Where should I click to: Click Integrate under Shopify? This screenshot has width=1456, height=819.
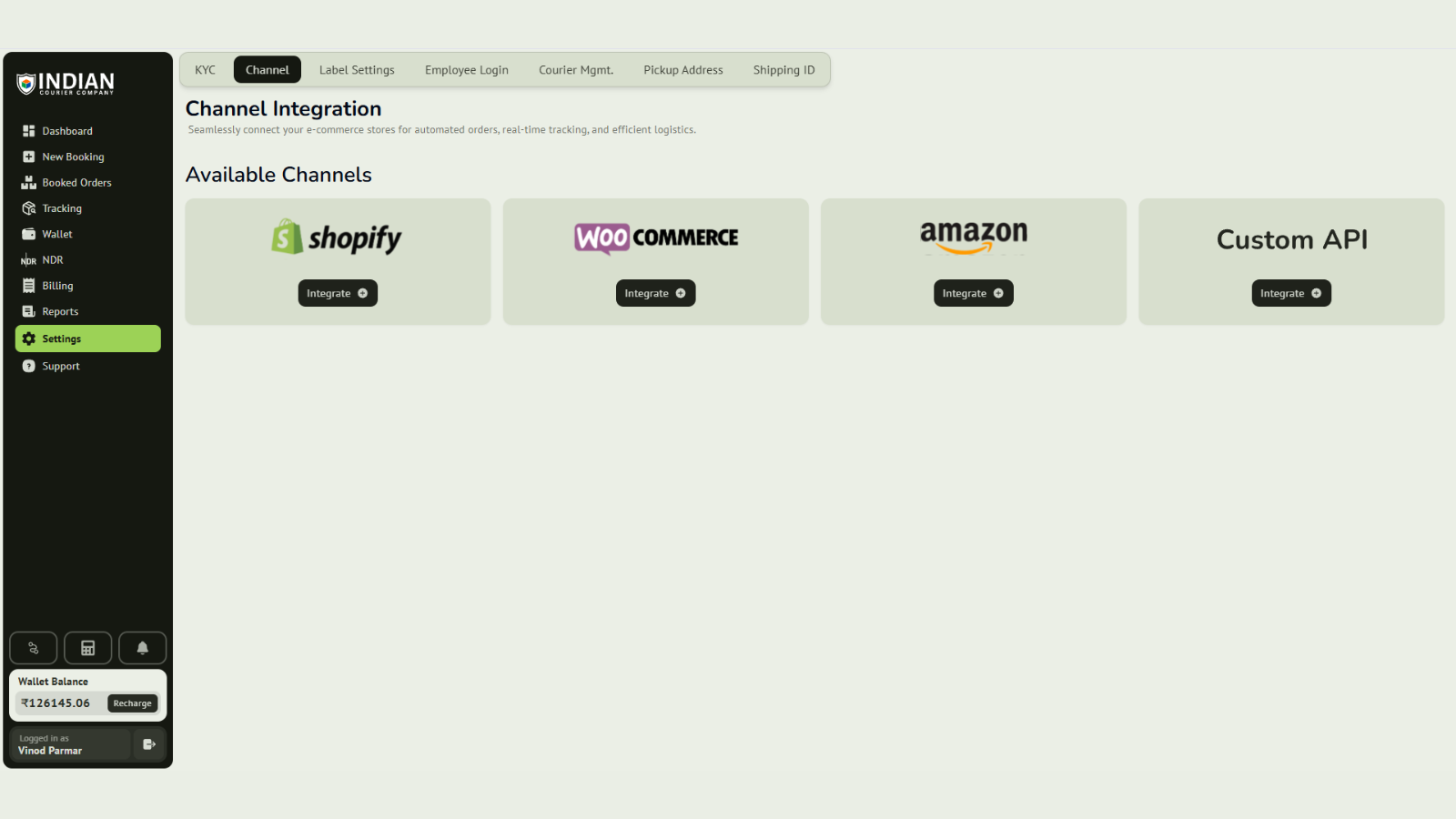[x=338, y=293]
